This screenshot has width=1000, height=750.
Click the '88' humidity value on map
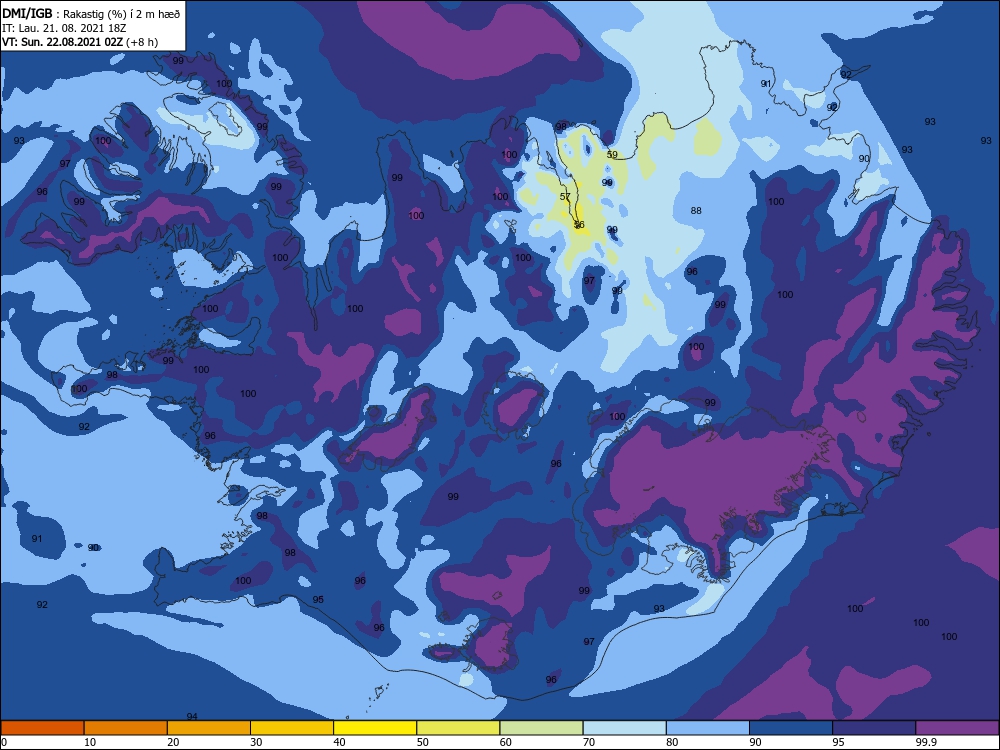[696, 210]
